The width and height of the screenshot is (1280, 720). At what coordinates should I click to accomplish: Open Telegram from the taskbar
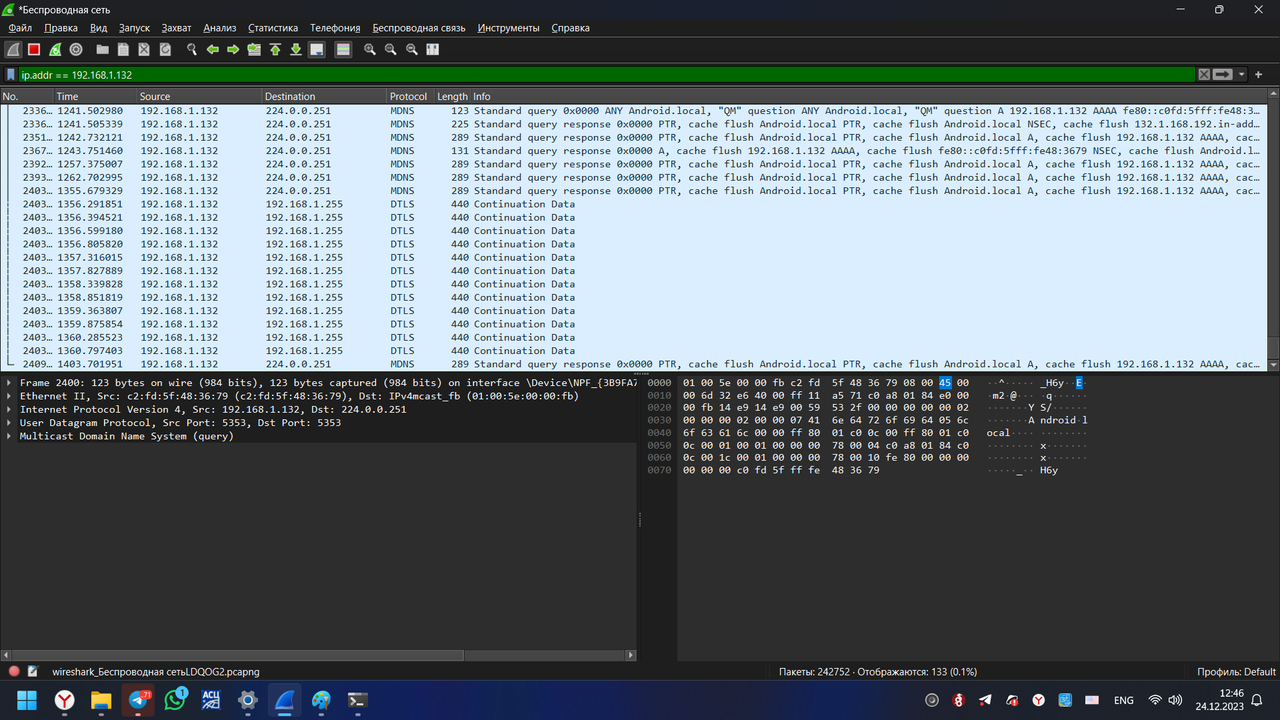click(137, 700)
